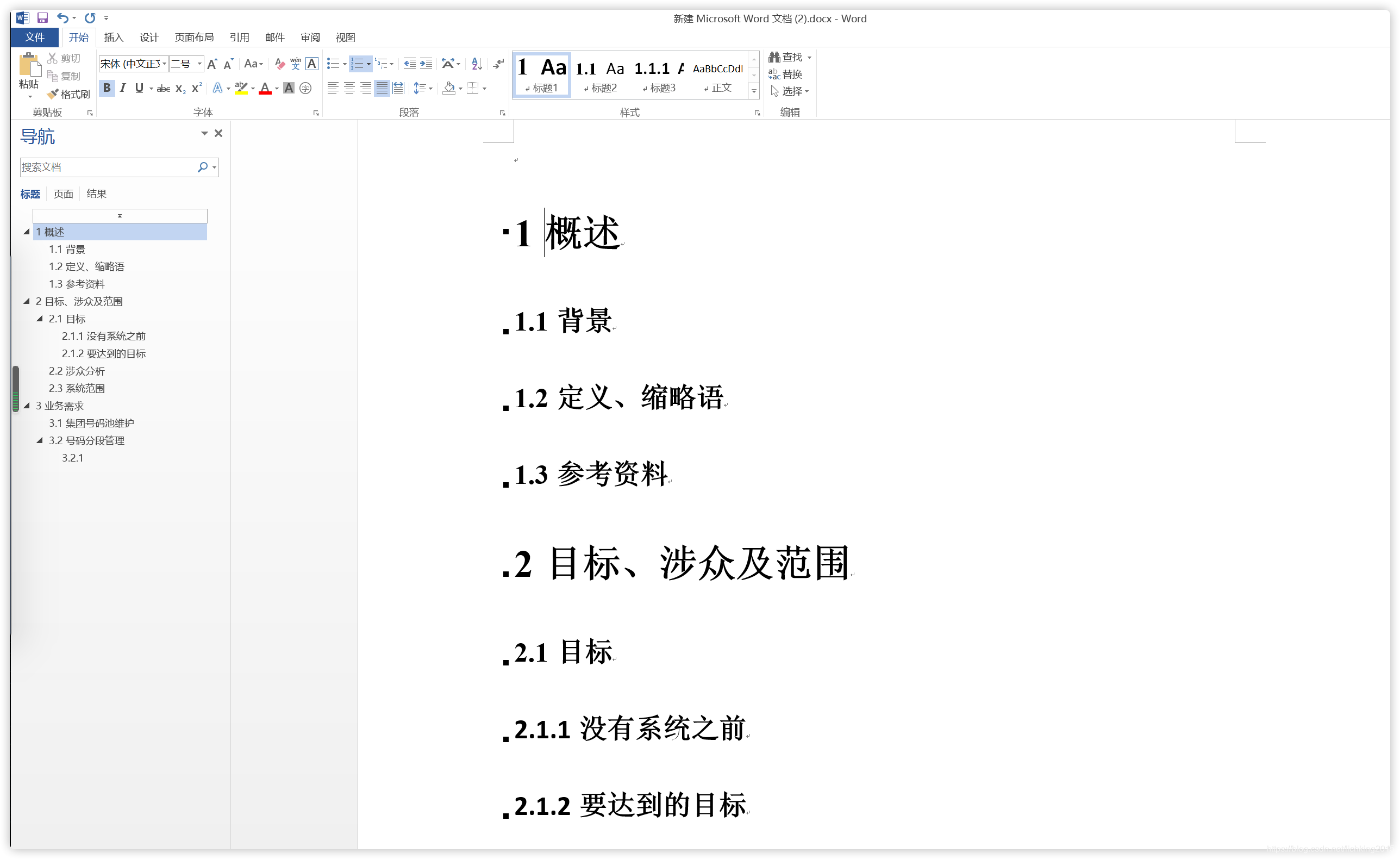Click the Paste clipboard icon

point(29,65)
